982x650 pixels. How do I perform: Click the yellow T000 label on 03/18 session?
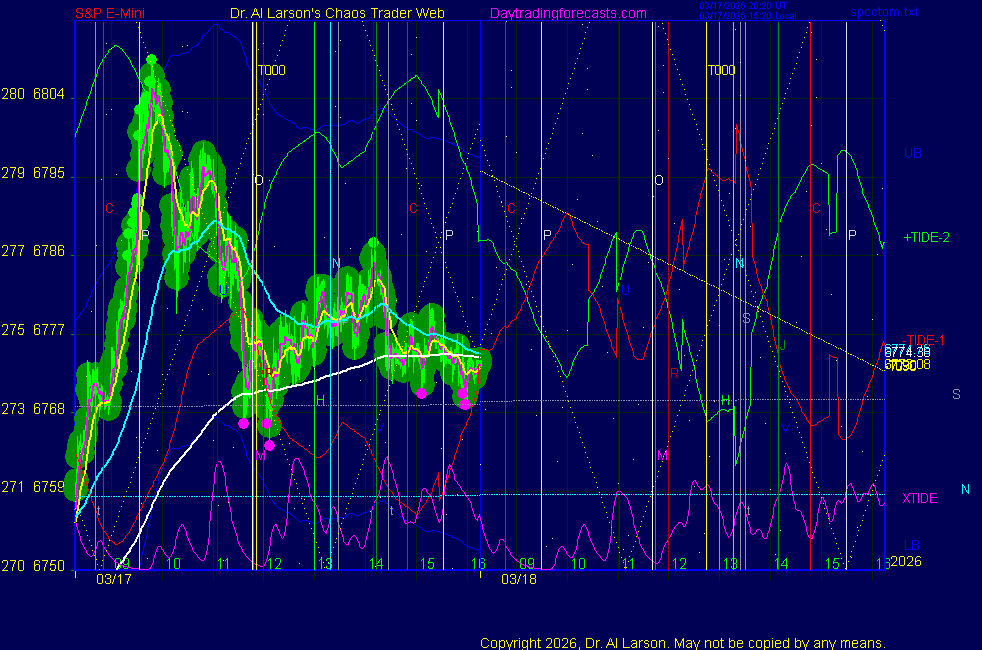[x=721, y=70]
